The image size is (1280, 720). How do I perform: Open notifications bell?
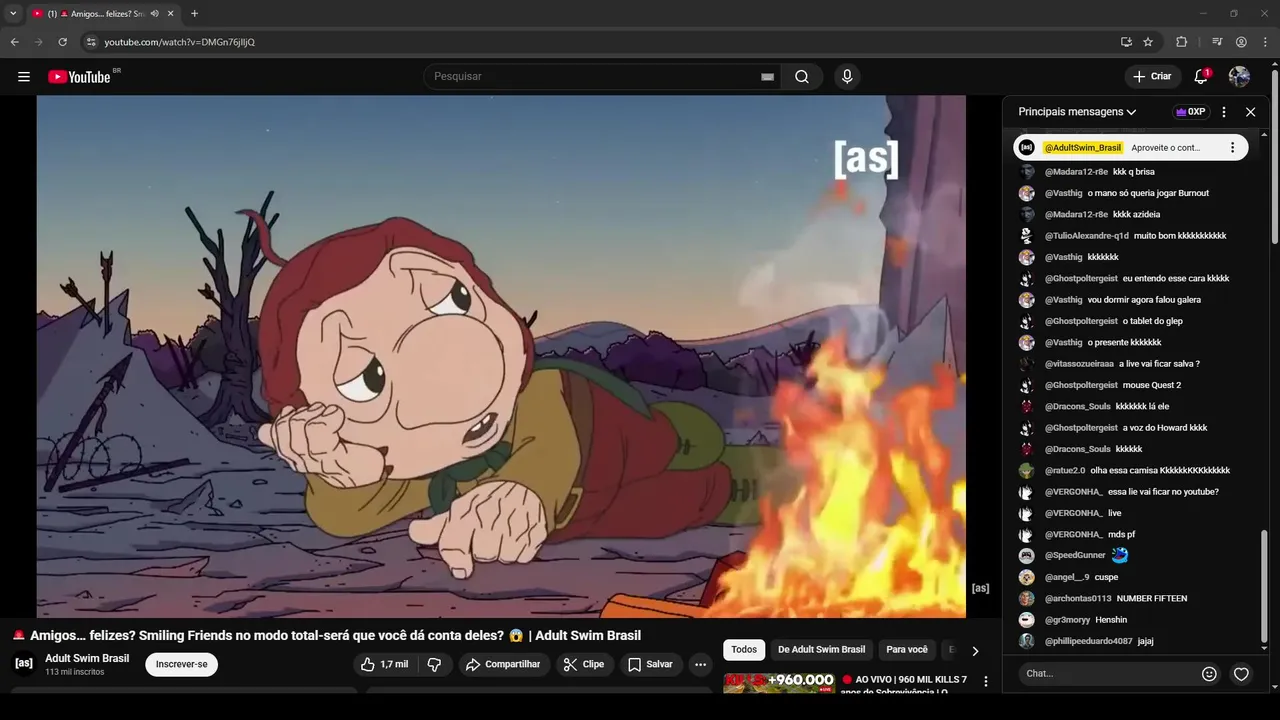[1201, 77]
